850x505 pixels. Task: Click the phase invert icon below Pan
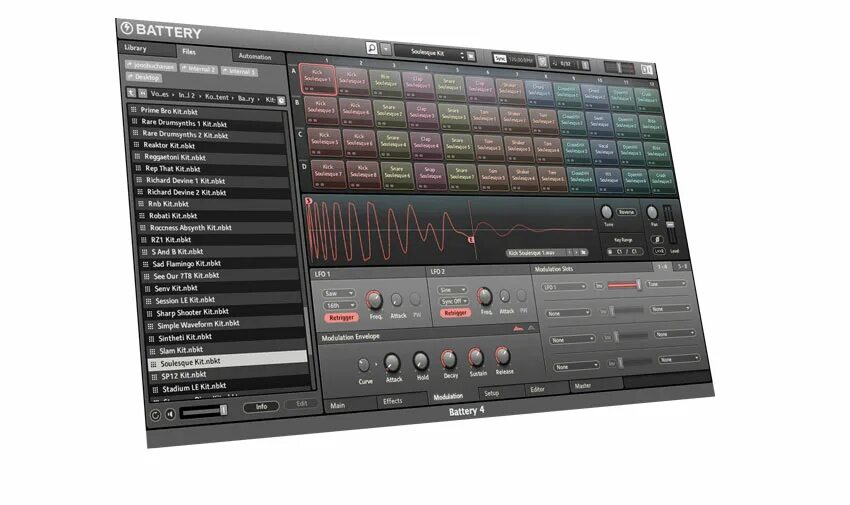(656, 239)
